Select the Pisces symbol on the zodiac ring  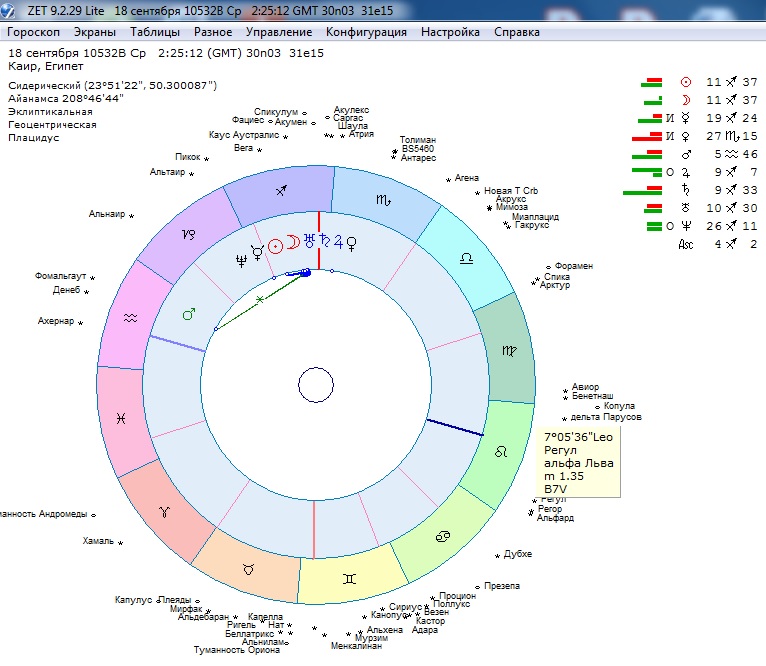pos(120,417)
